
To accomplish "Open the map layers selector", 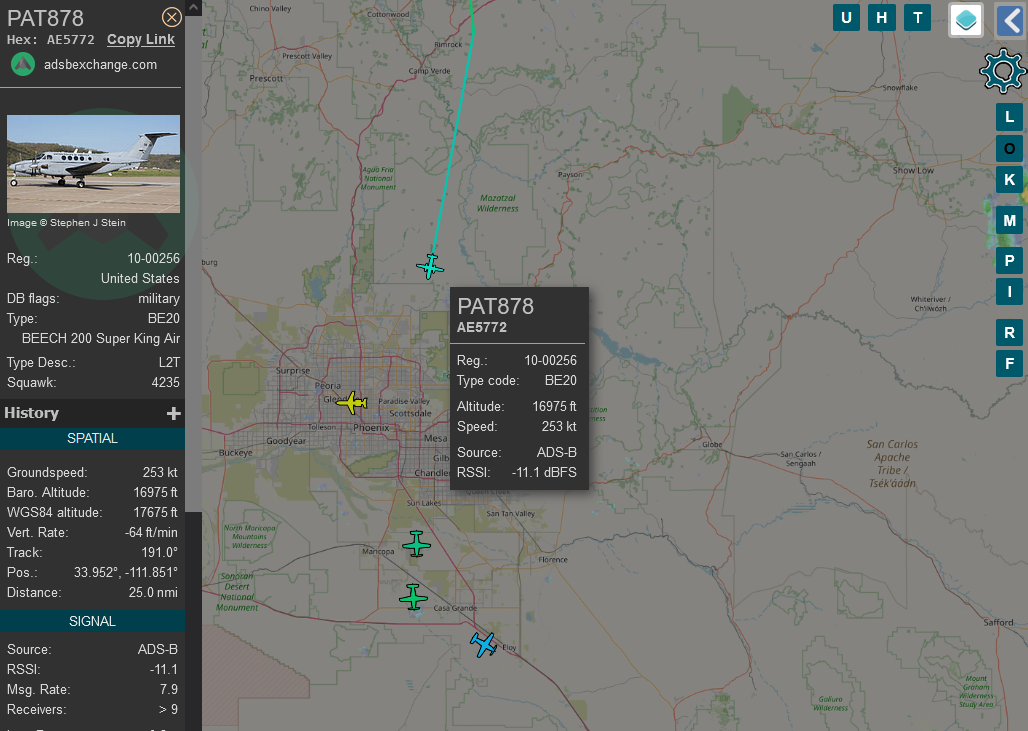I will (966, 20).
